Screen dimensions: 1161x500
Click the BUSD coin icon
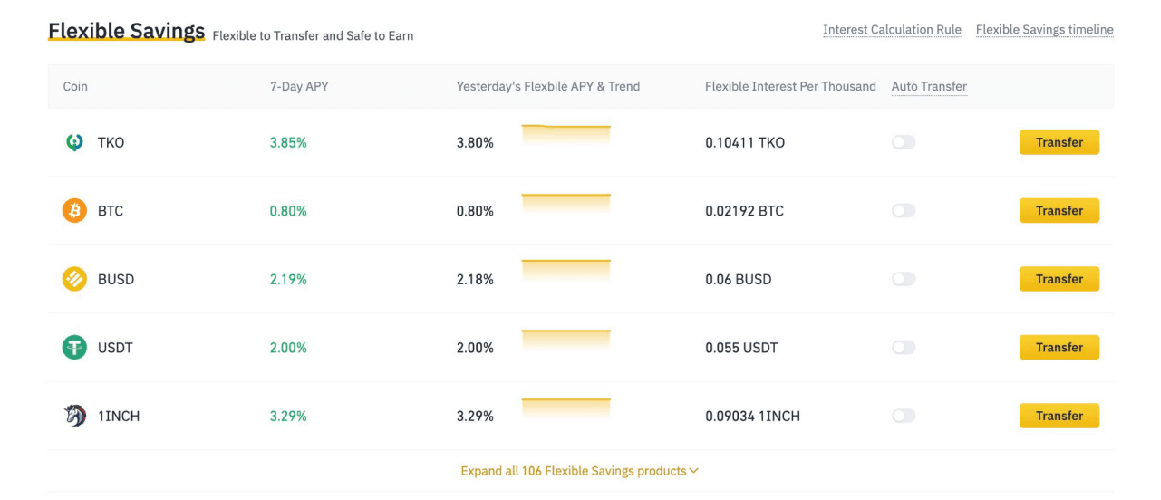pyautogui.click(x=74, y=279)
